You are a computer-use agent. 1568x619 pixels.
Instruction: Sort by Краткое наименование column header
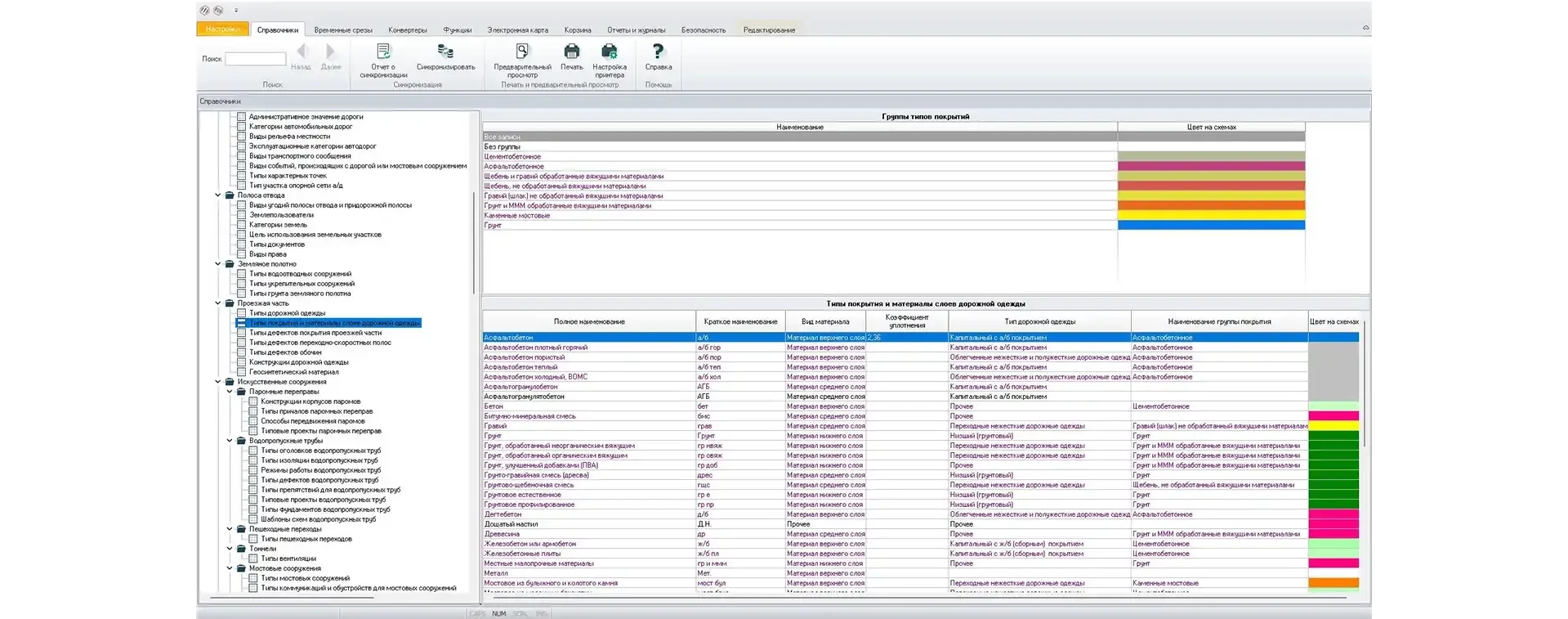740,321
